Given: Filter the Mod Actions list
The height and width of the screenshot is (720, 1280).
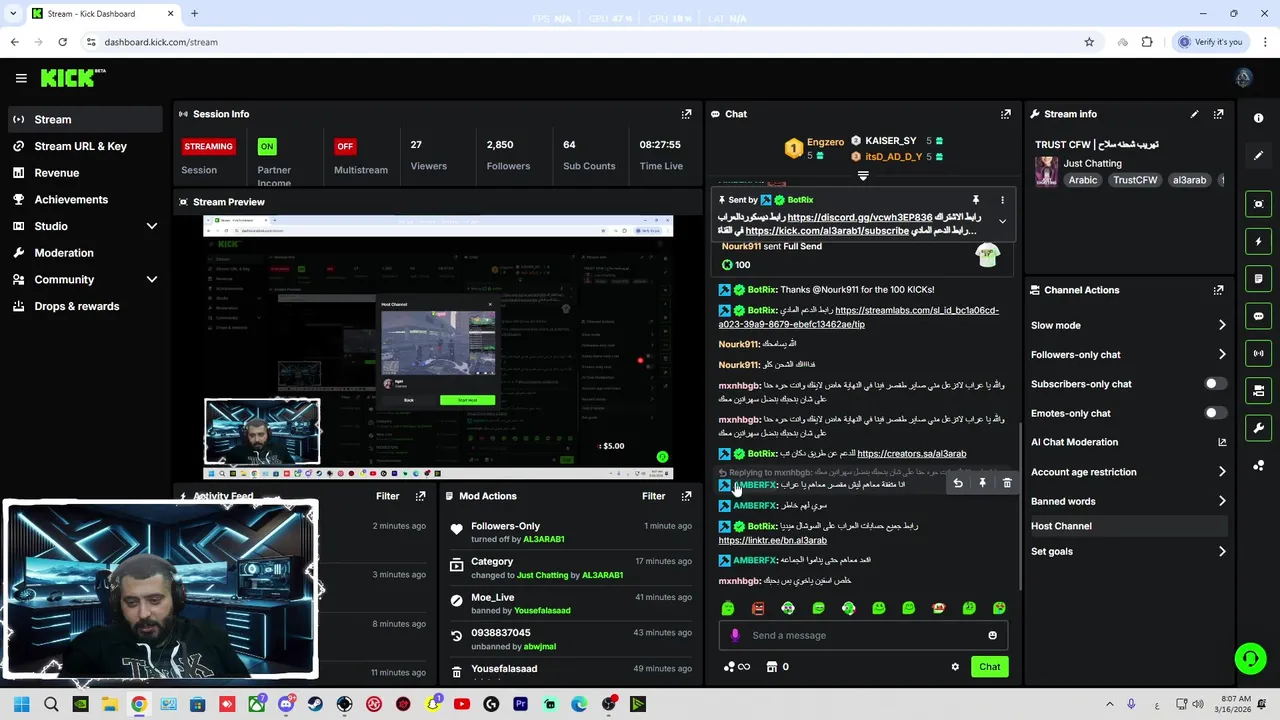Looking at the screenshot, I should pos(653,496).
